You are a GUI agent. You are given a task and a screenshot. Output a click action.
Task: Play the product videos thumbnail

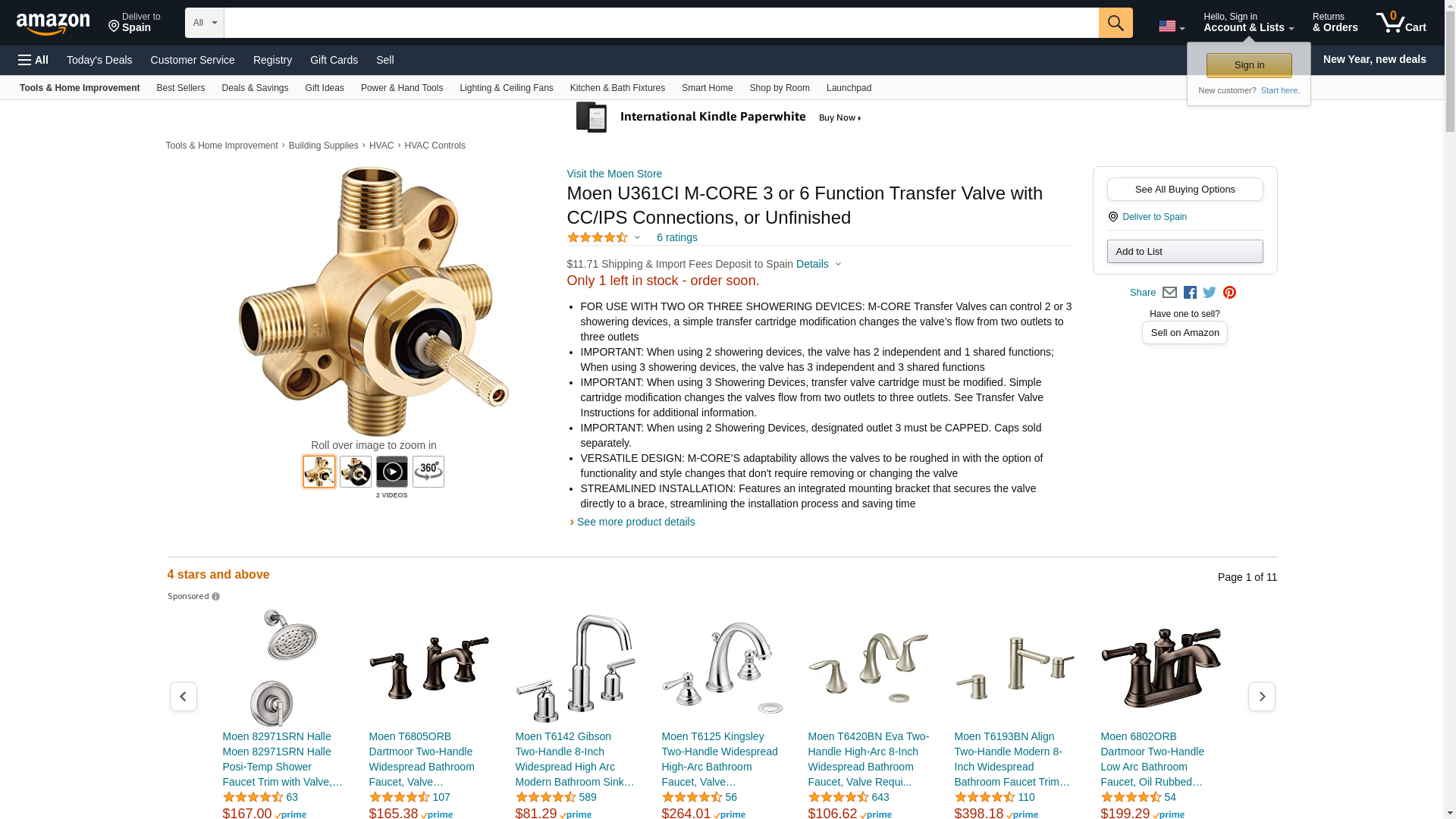[392, 472]
